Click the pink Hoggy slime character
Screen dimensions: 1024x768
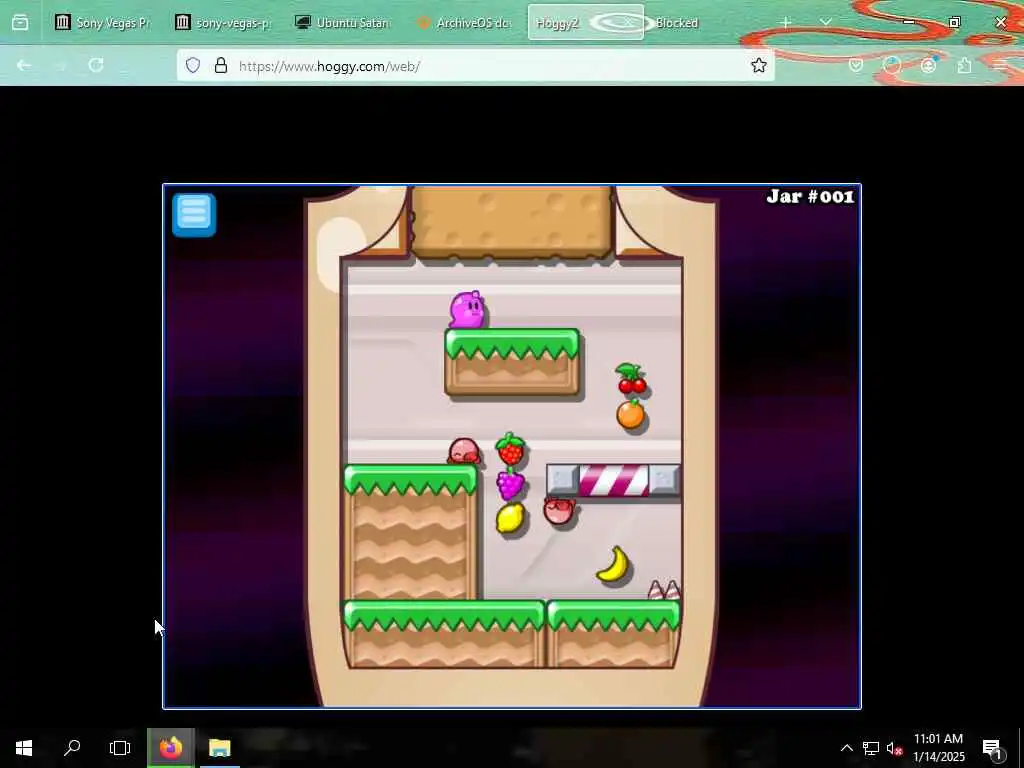[x=467, y=310]
